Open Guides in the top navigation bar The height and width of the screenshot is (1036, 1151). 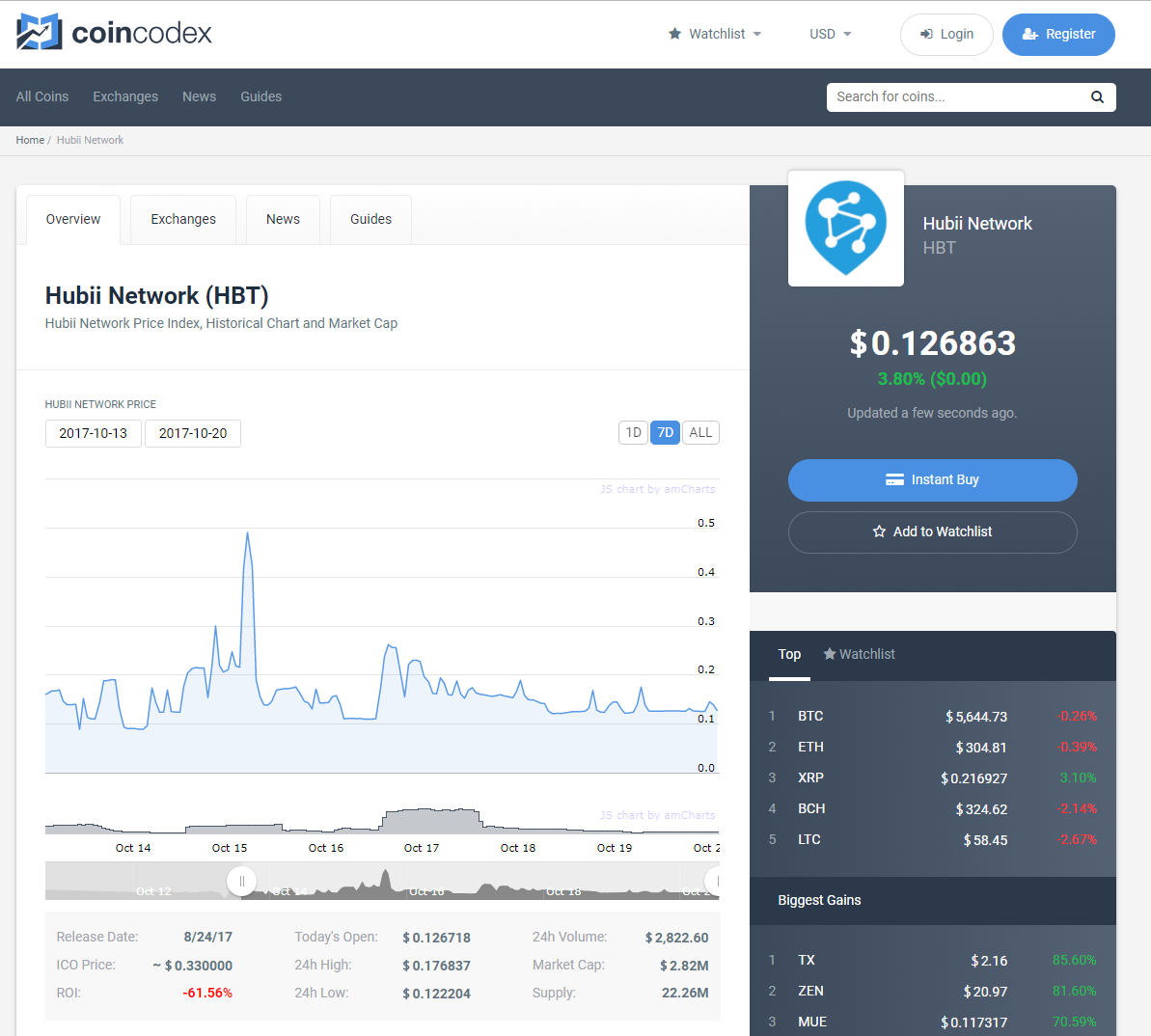coord(261,96)
